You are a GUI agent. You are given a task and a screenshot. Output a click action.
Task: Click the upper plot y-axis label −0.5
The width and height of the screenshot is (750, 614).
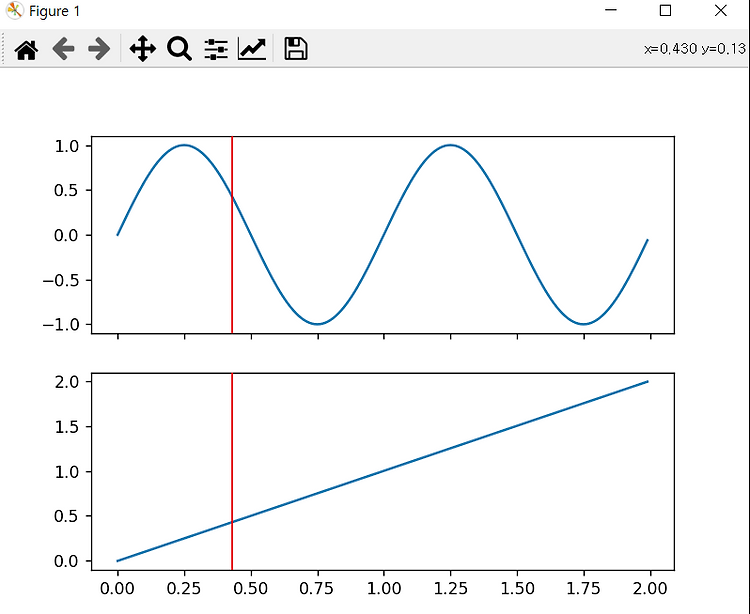(61, 280)
